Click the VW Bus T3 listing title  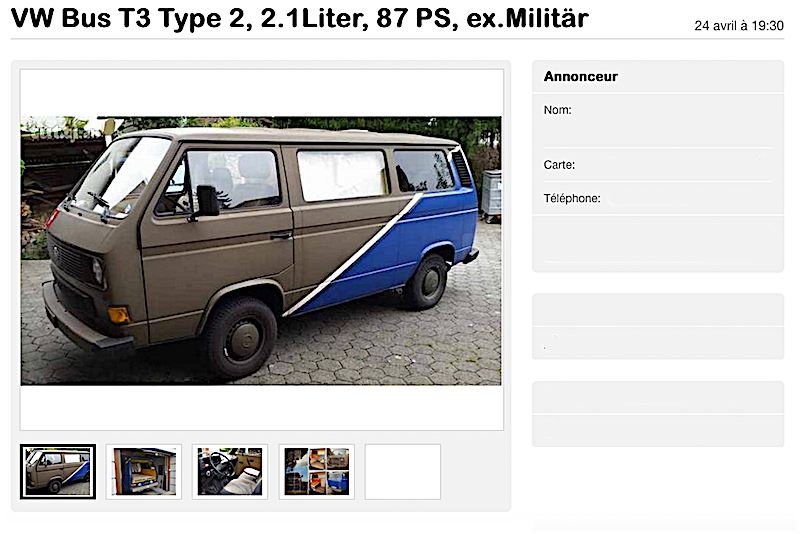[299, 18]
